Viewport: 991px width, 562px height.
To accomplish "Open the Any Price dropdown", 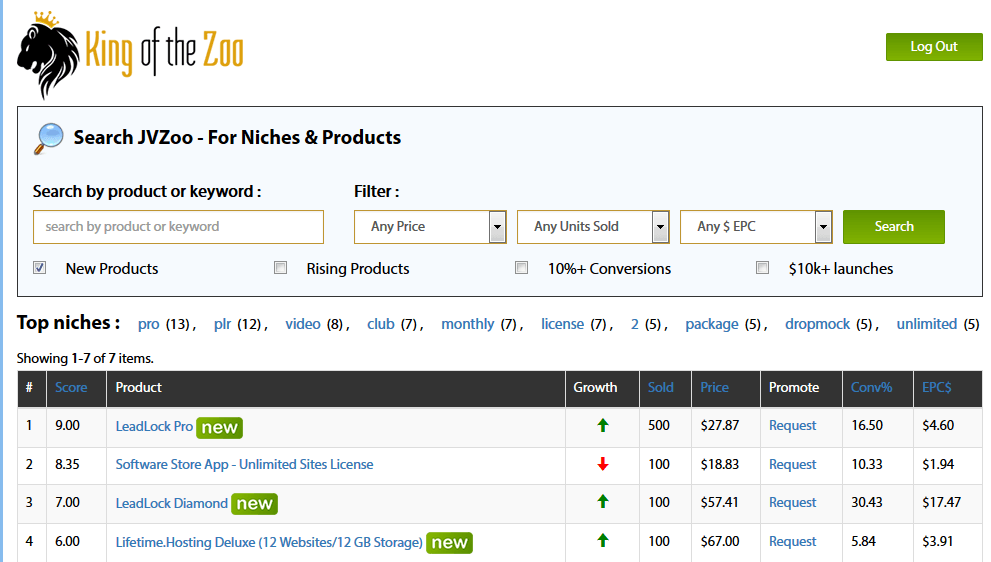I will 430,227.
